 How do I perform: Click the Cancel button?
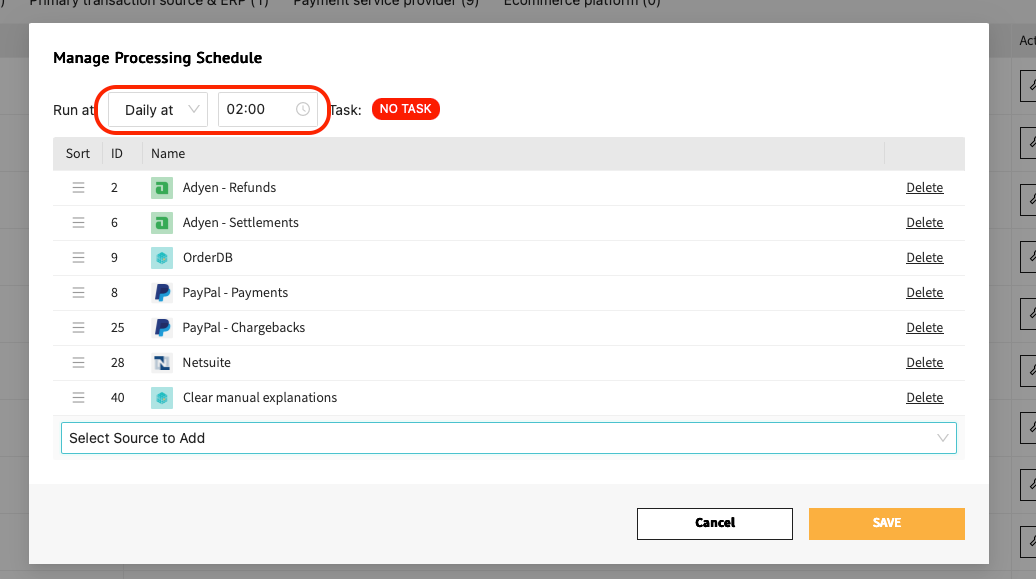pyautogui.click(x=715, y=523)
